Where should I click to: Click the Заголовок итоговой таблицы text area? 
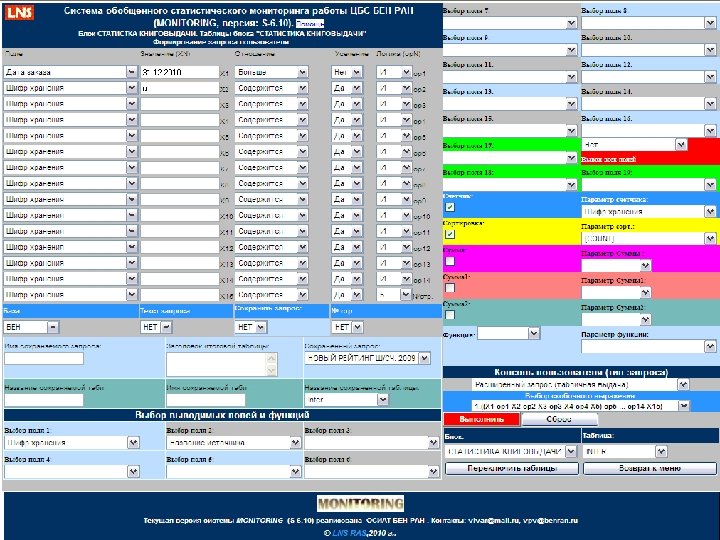[x=222, y=365]
